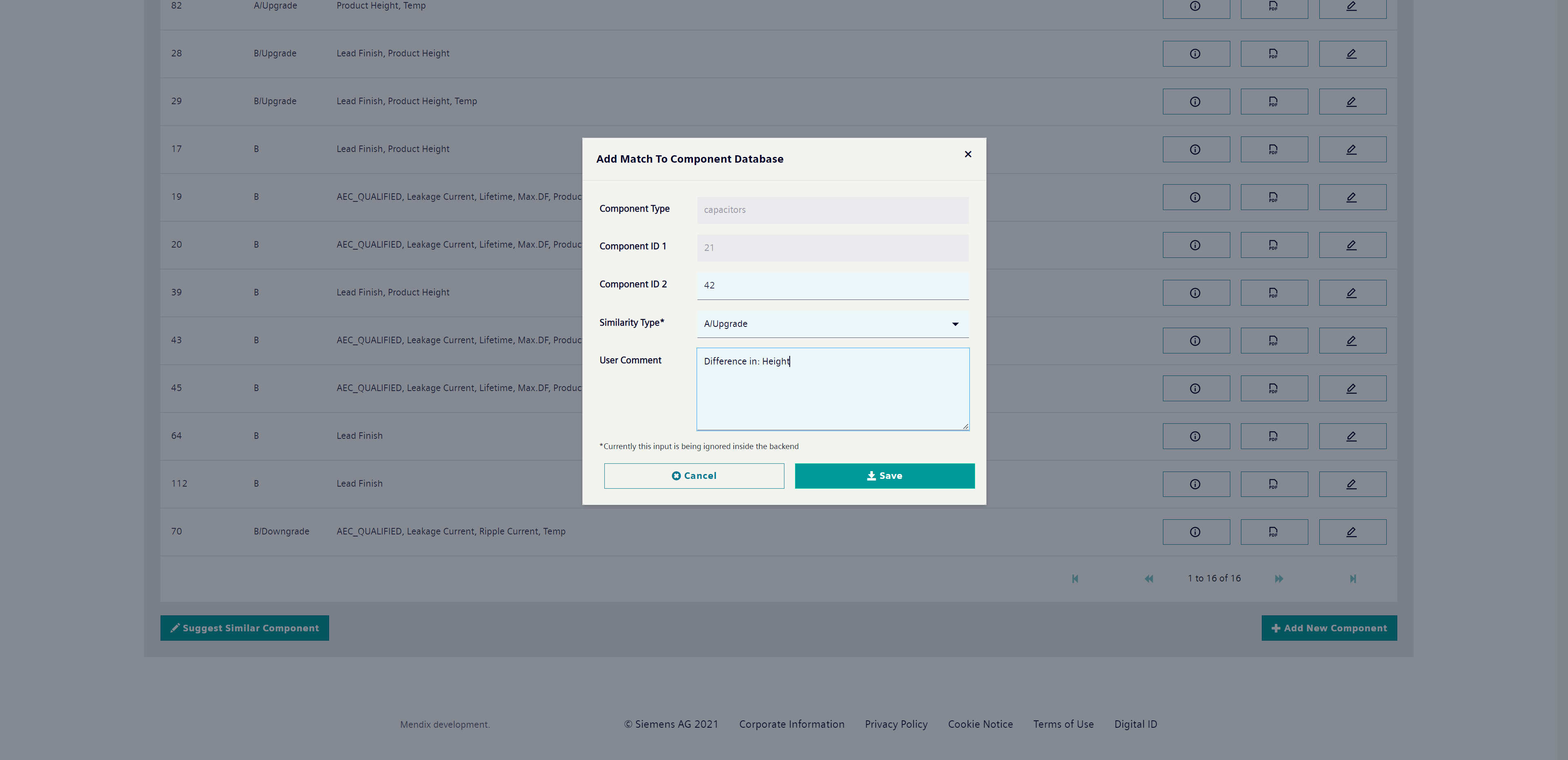1568x760 pixels.
Task: Click Cancel to dismiss dialog
Action: 694,475
